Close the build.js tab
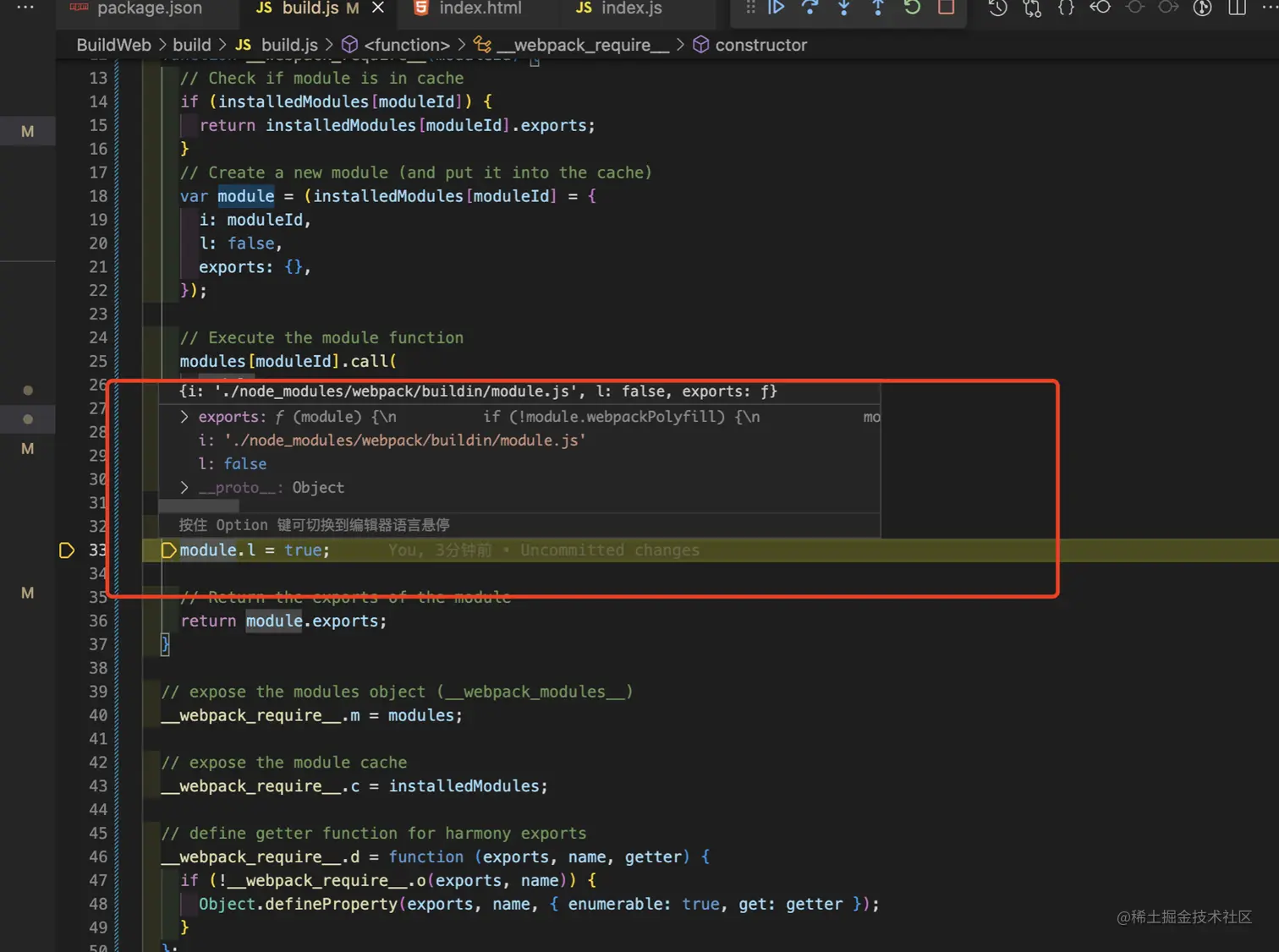 click(378, 8)
